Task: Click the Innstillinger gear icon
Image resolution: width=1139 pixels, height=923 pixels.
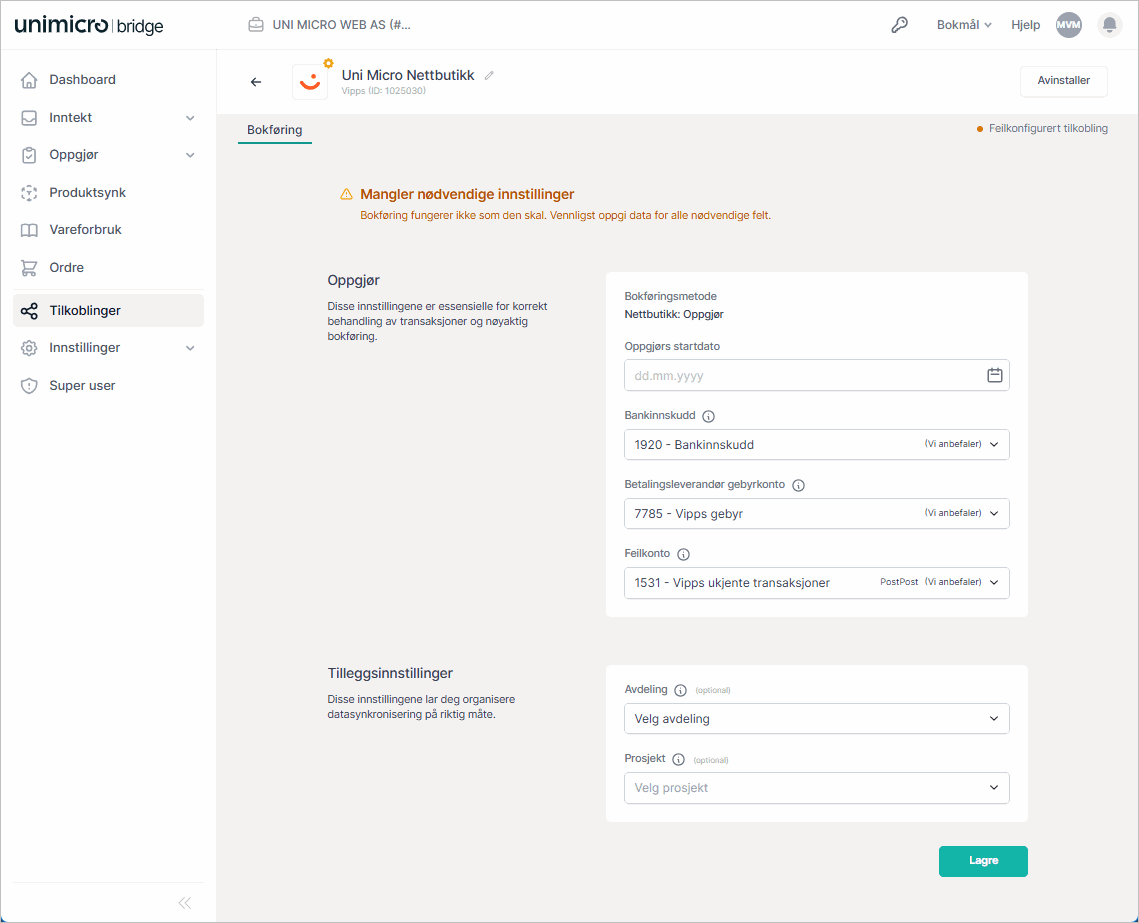Action: pos(29,348)
